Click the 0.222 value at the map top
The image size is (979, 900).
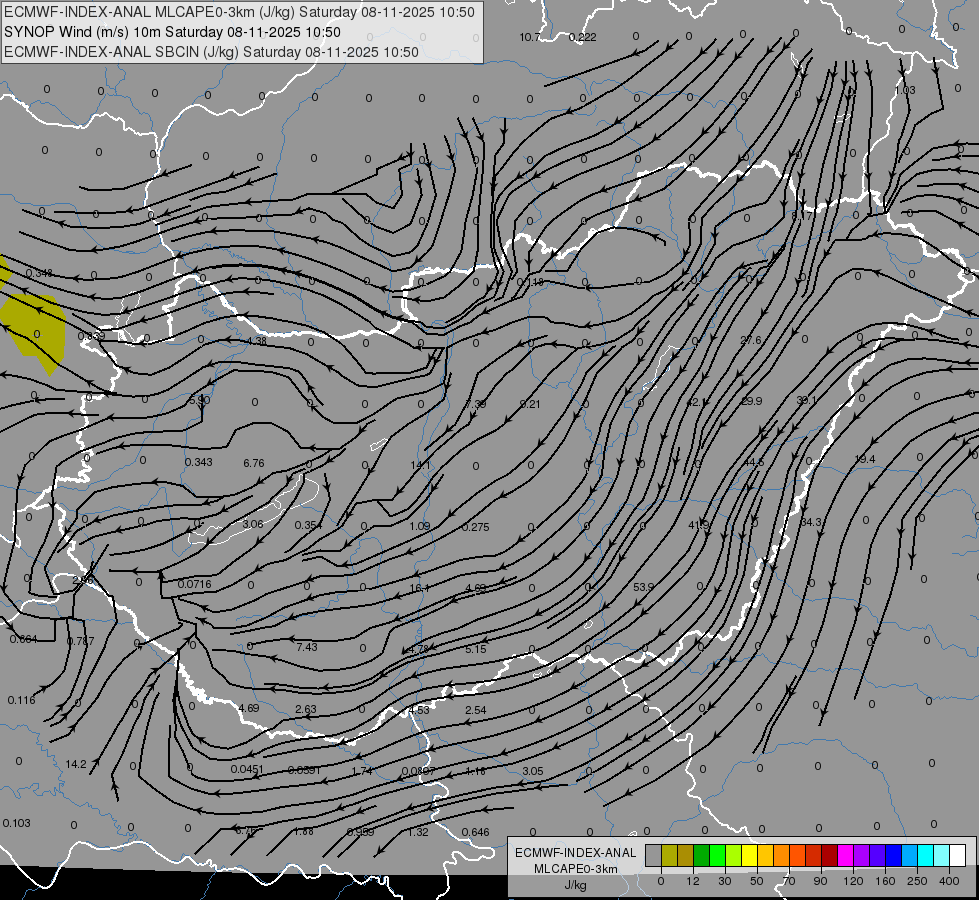pos(583,37)
